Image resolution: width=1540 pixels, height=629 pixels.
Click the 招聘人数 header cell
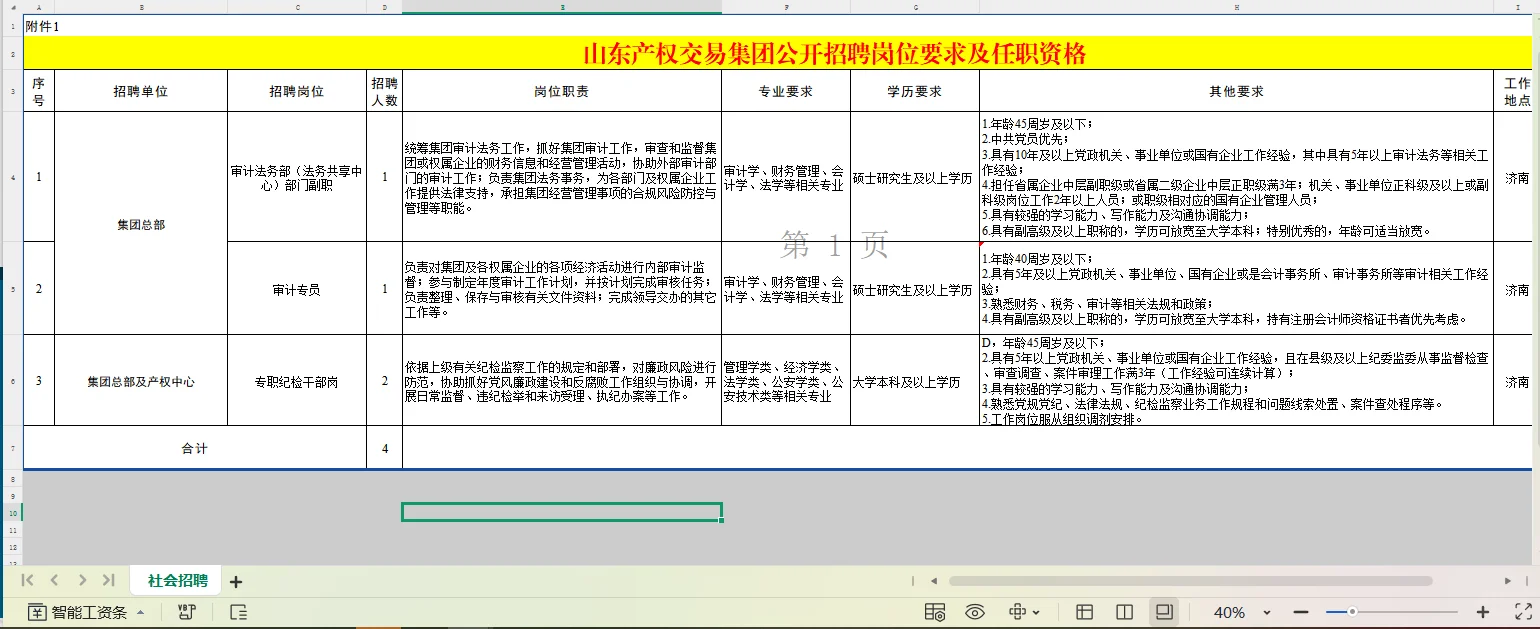[x=385, y=91]
